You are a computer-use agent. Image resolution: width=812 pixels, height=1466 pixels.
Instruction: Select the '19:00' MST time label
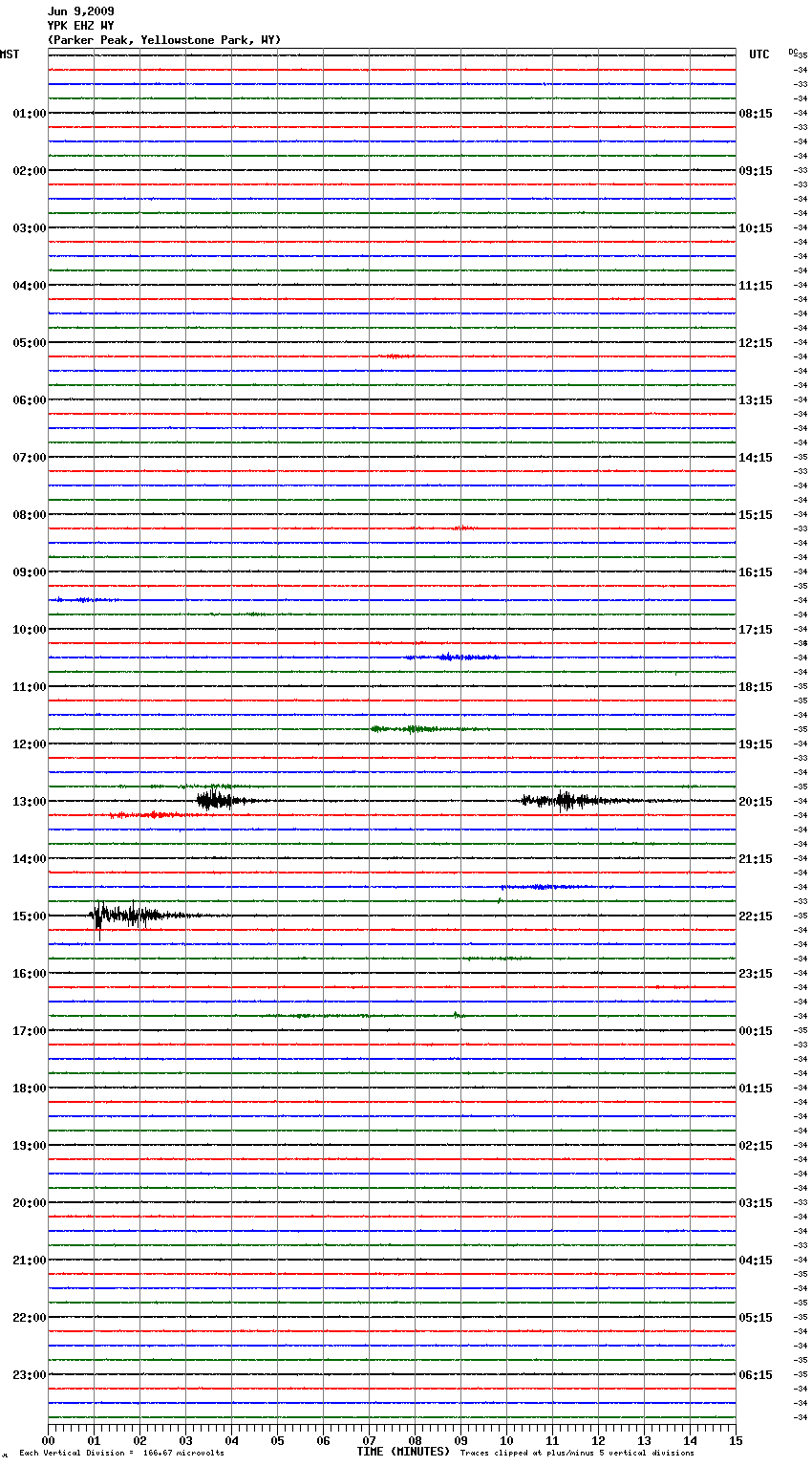[30, 1146]
